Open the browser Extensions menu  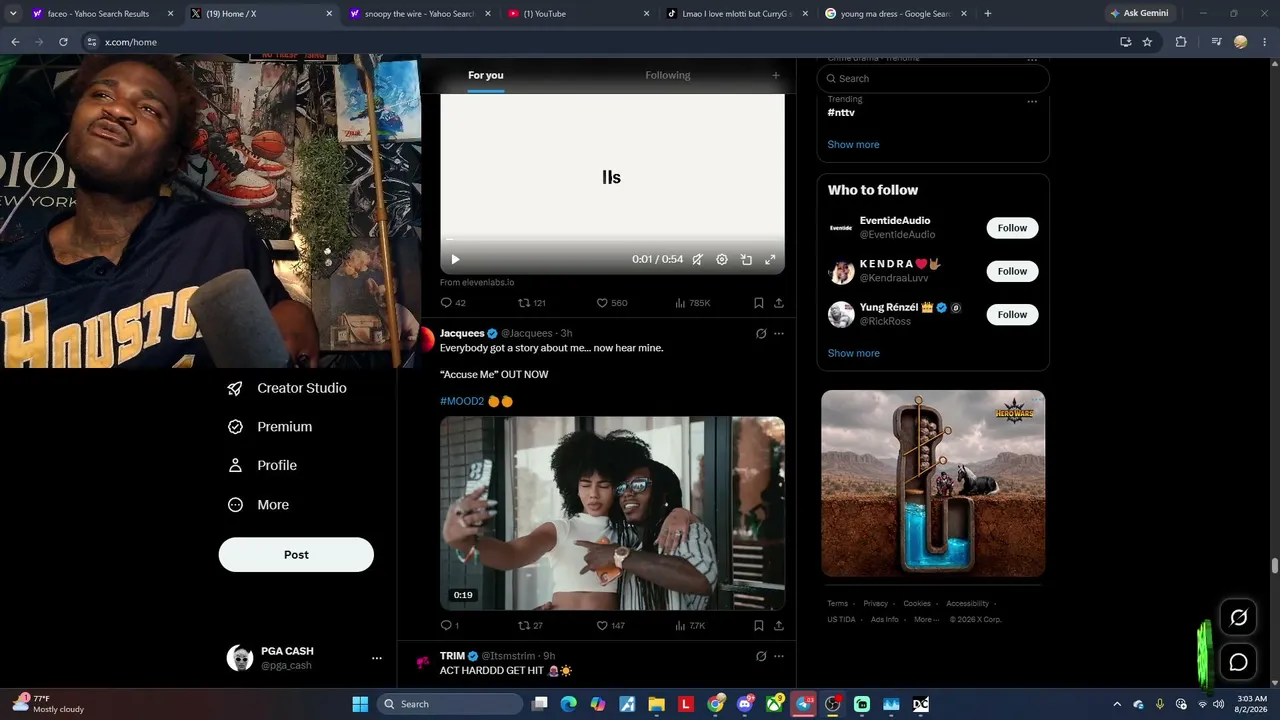click(1181, 42)
